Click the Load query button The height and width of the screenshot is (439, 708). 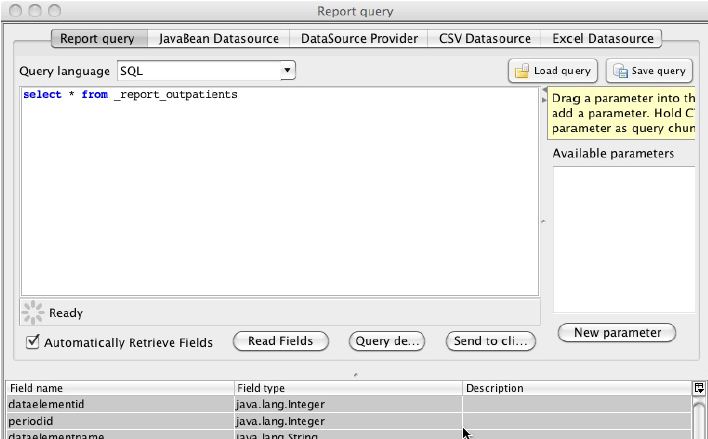click(x=553, y=71)
